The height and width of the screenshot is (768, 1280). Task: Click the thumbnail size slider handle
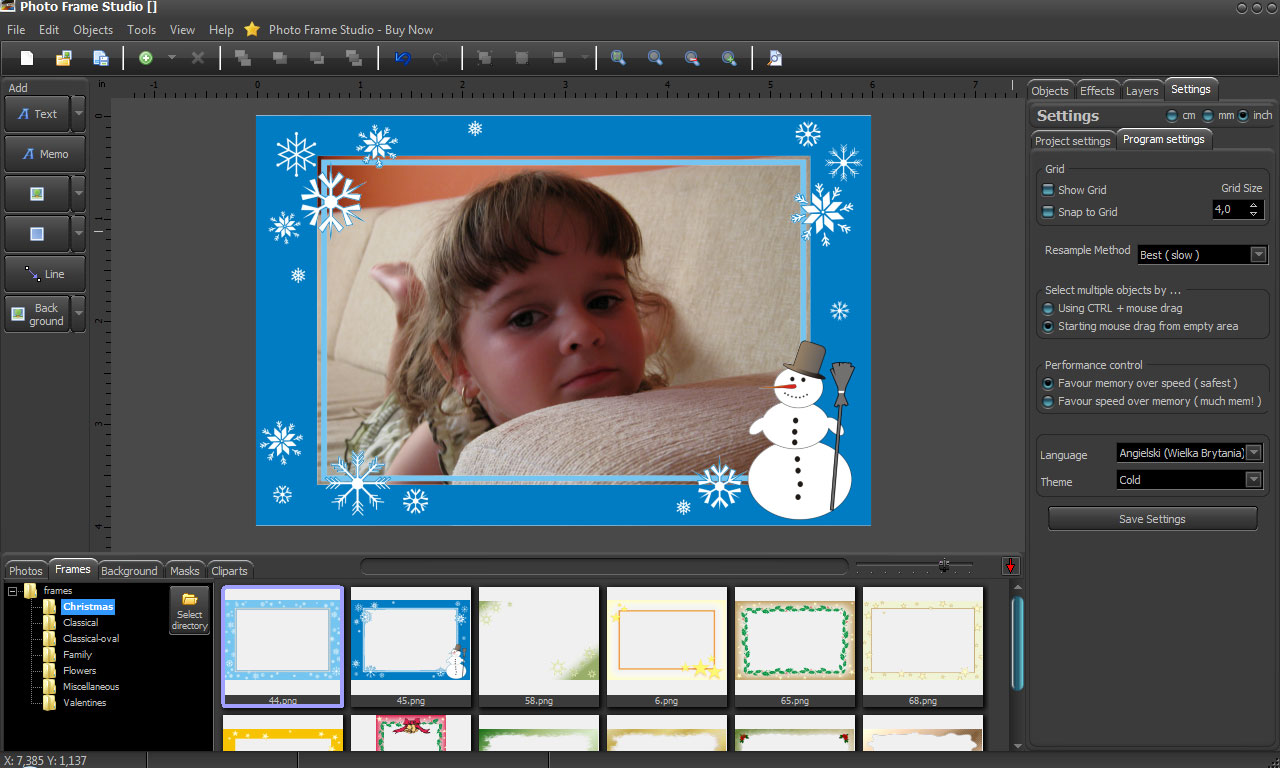943,566
